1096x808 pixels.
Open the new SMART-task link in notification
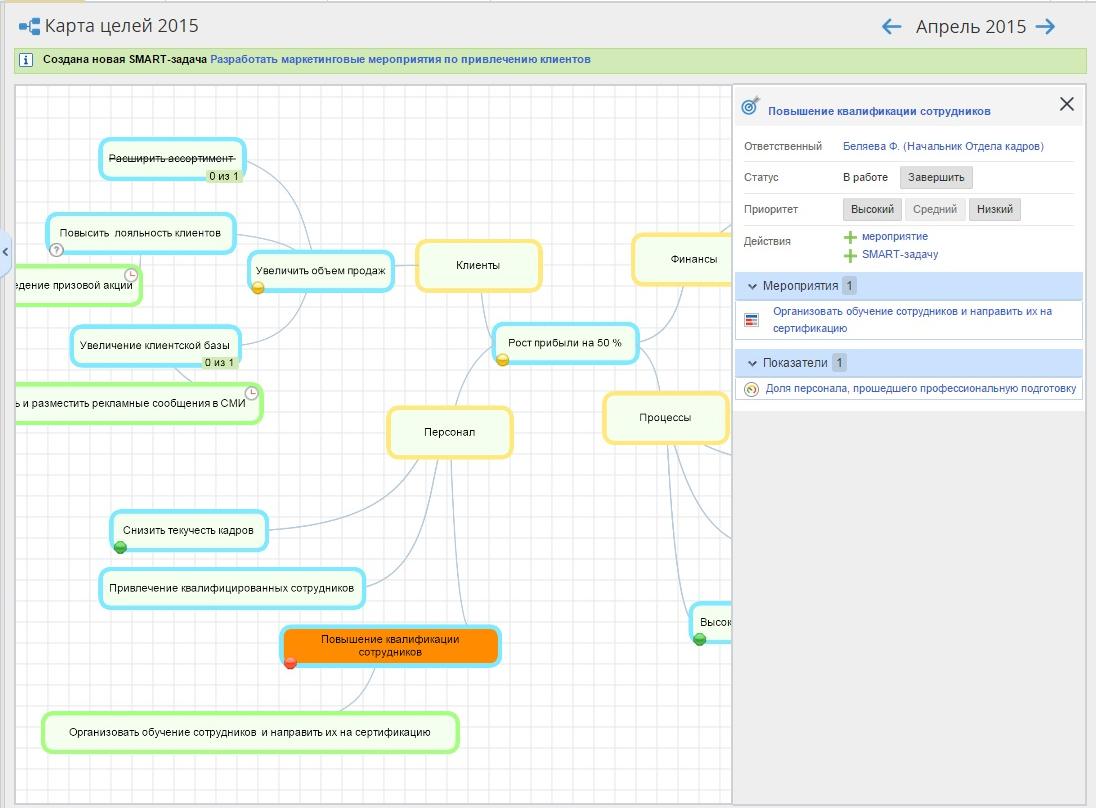click(x=400, y=60)
